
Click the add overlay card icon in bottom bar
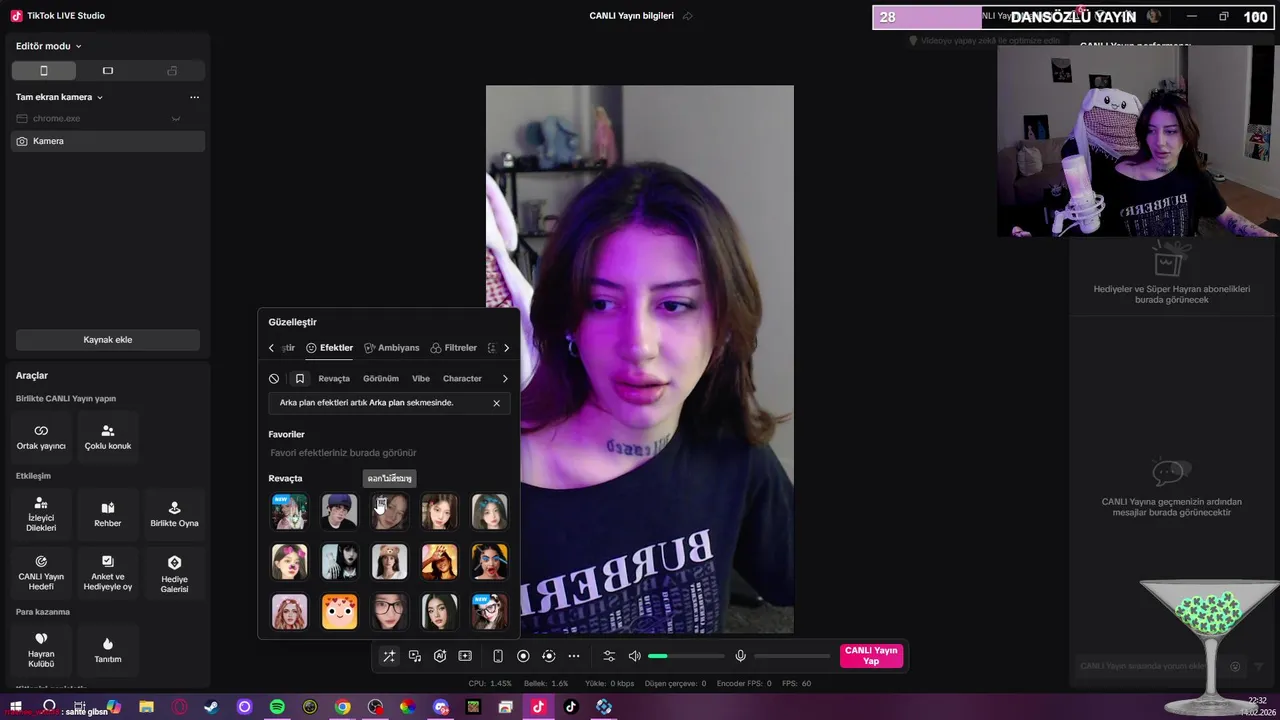tap(465, 656)
